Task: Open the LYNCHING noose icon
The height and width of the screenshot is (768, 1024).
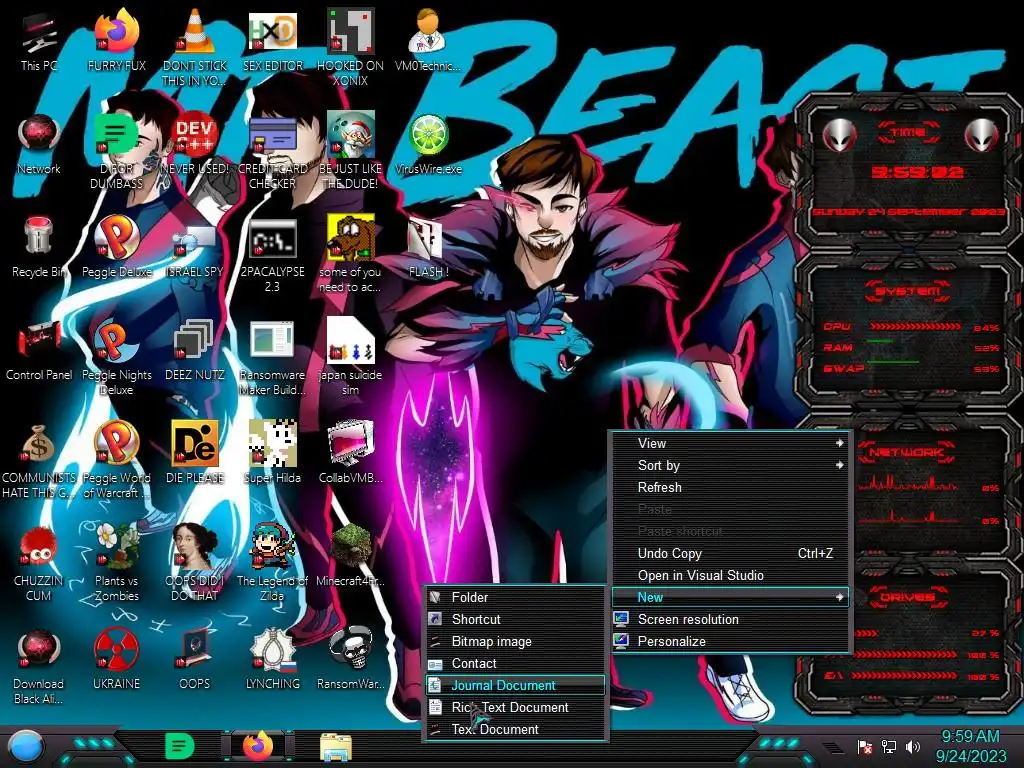Action: coord(273,660)
